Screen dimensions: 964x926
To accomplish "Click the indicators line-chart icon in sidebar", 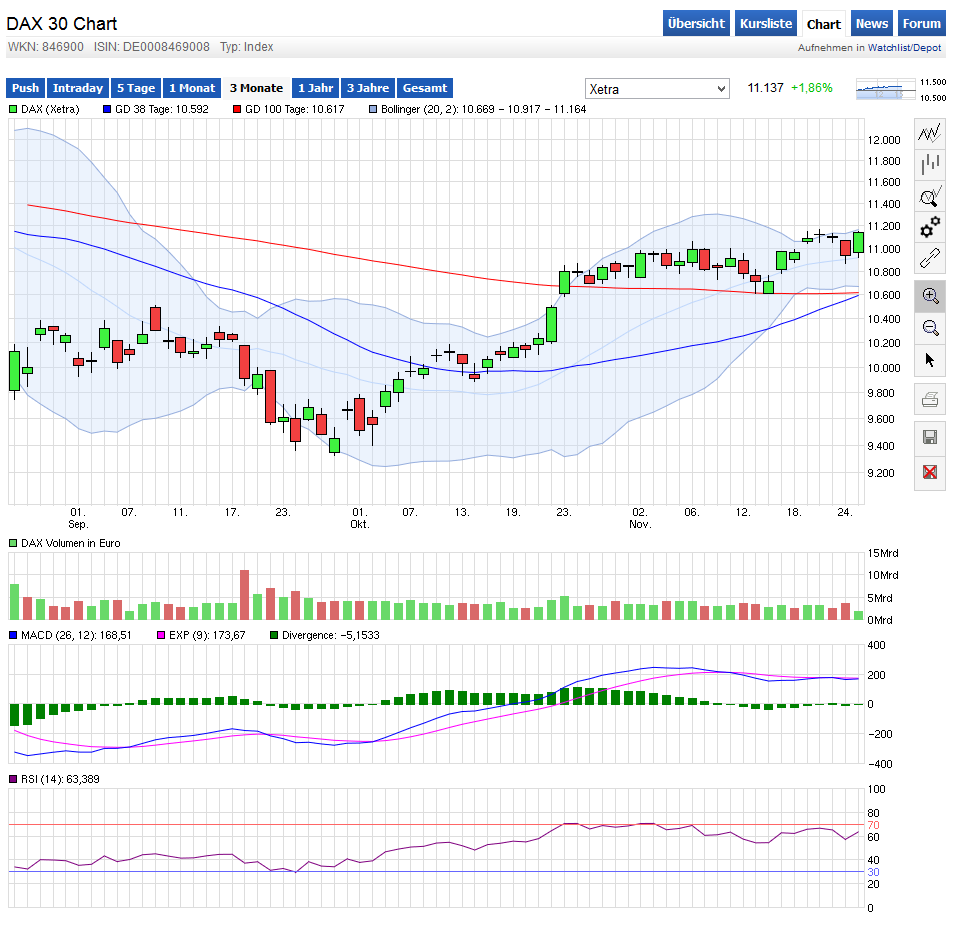I will pos(930,133).
